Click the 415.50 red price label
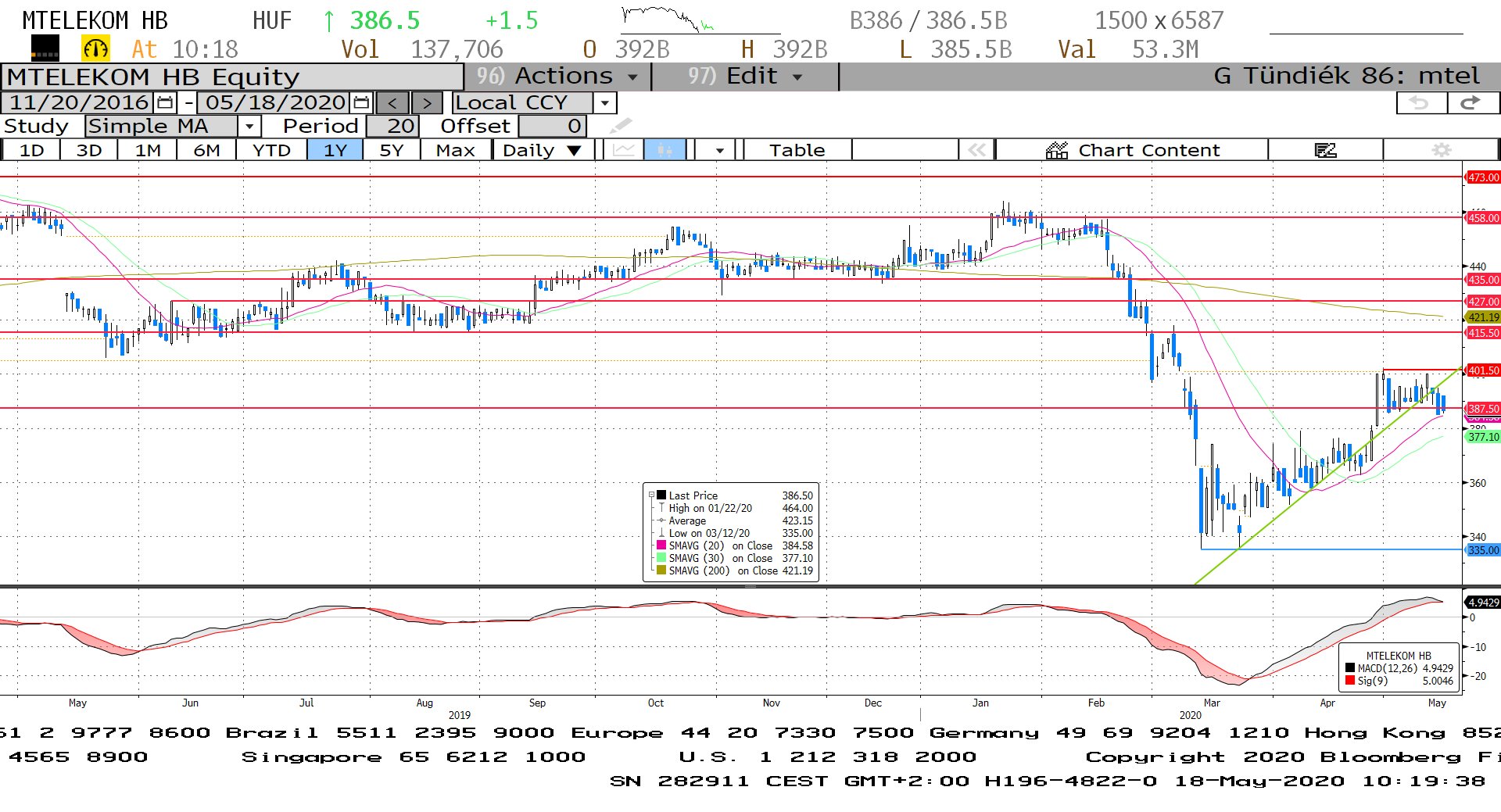 [x=1483, y=333]
